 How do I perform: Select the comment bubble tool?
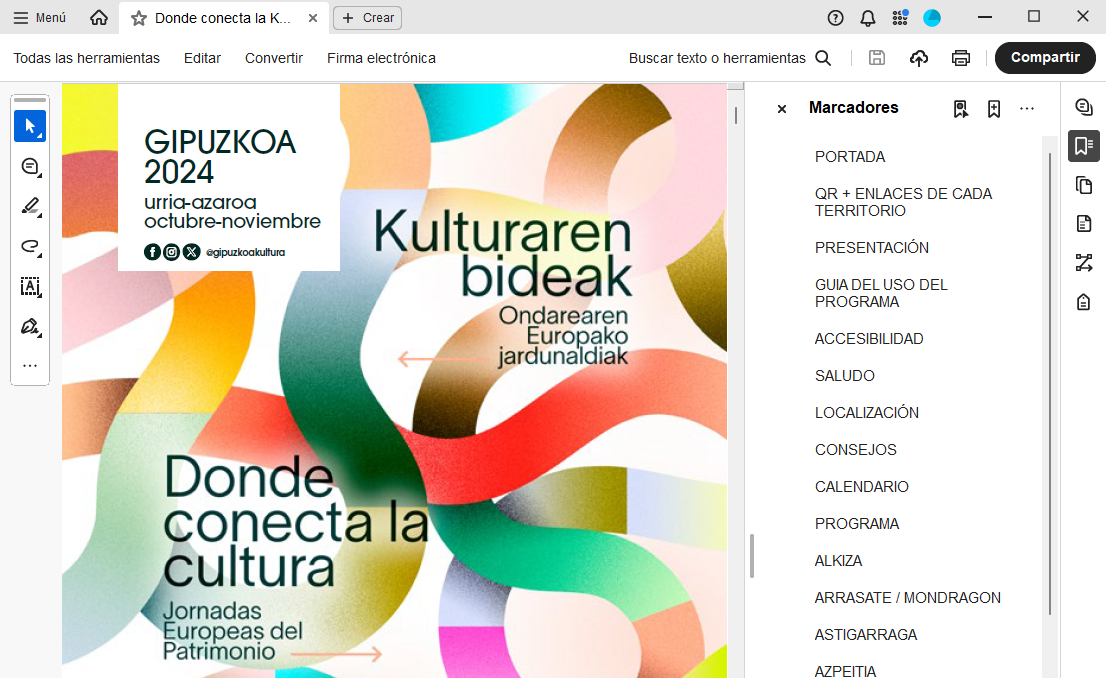coord(30,167)
